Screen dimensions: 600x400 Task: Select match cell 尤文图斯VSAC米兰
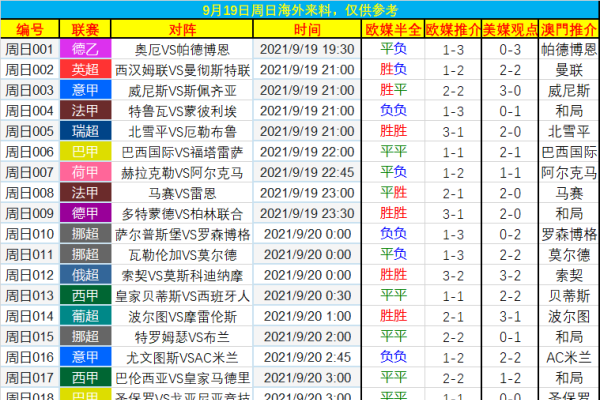182,357
